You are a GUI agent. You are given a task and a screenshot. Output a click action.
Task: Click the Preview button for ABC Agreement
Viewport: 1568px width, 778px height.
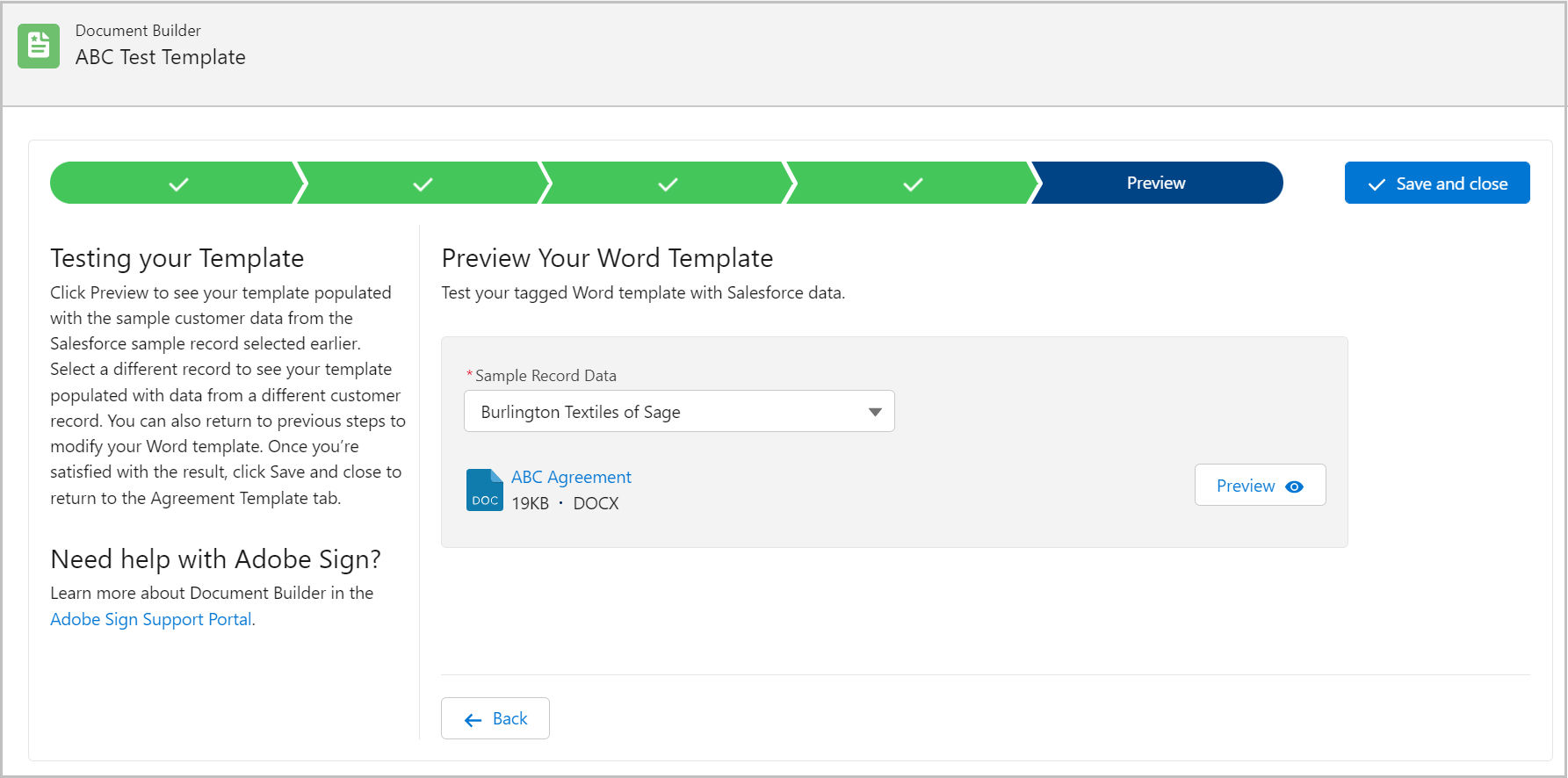coord(1260,485)
